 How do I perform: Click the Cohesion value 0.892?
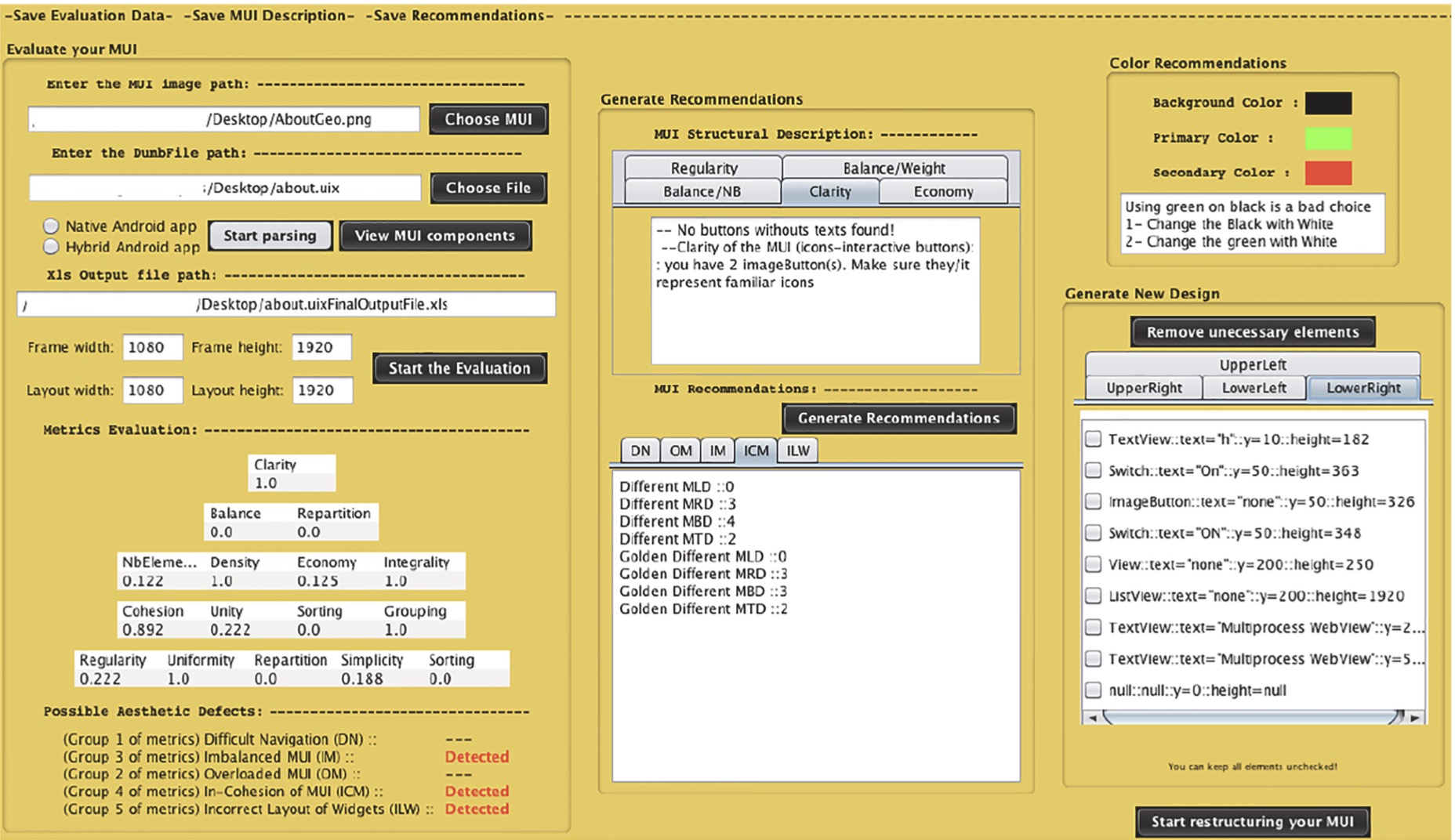click(143, 630)
